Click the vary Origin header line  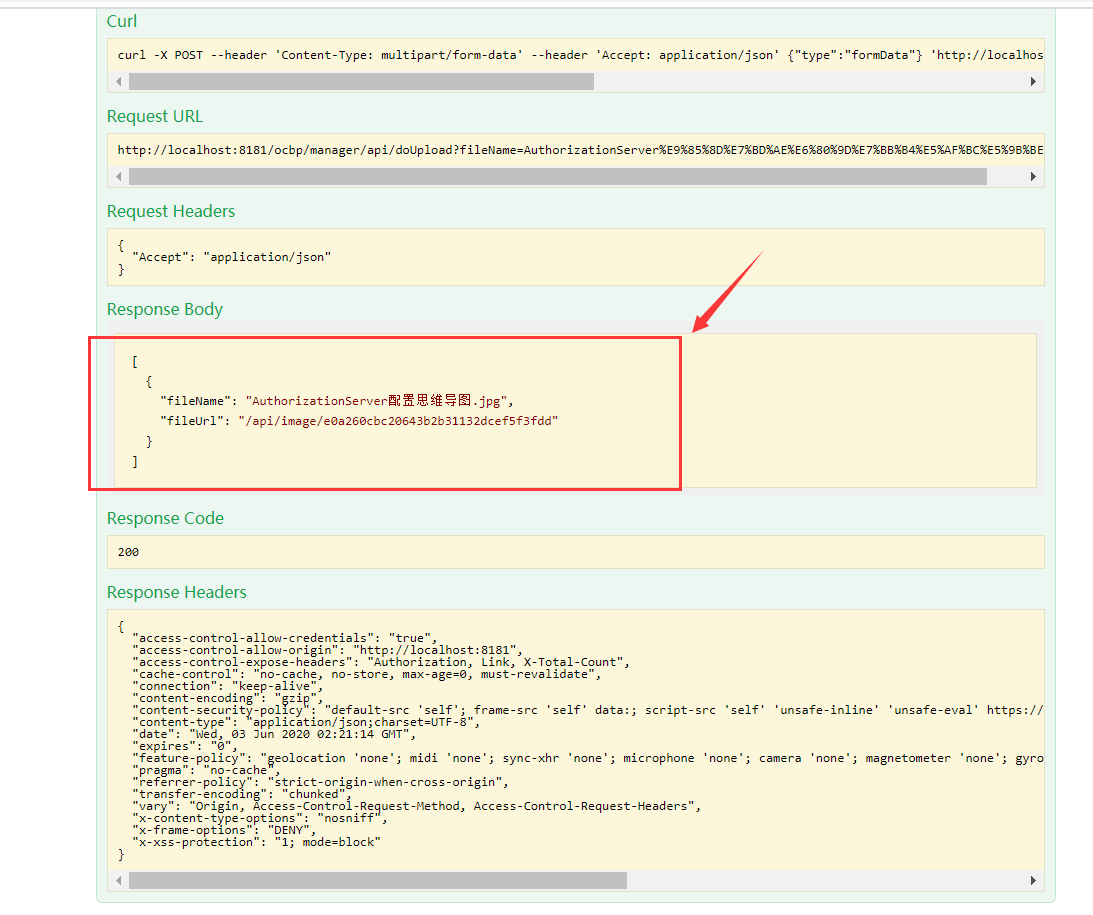[416, 806]
